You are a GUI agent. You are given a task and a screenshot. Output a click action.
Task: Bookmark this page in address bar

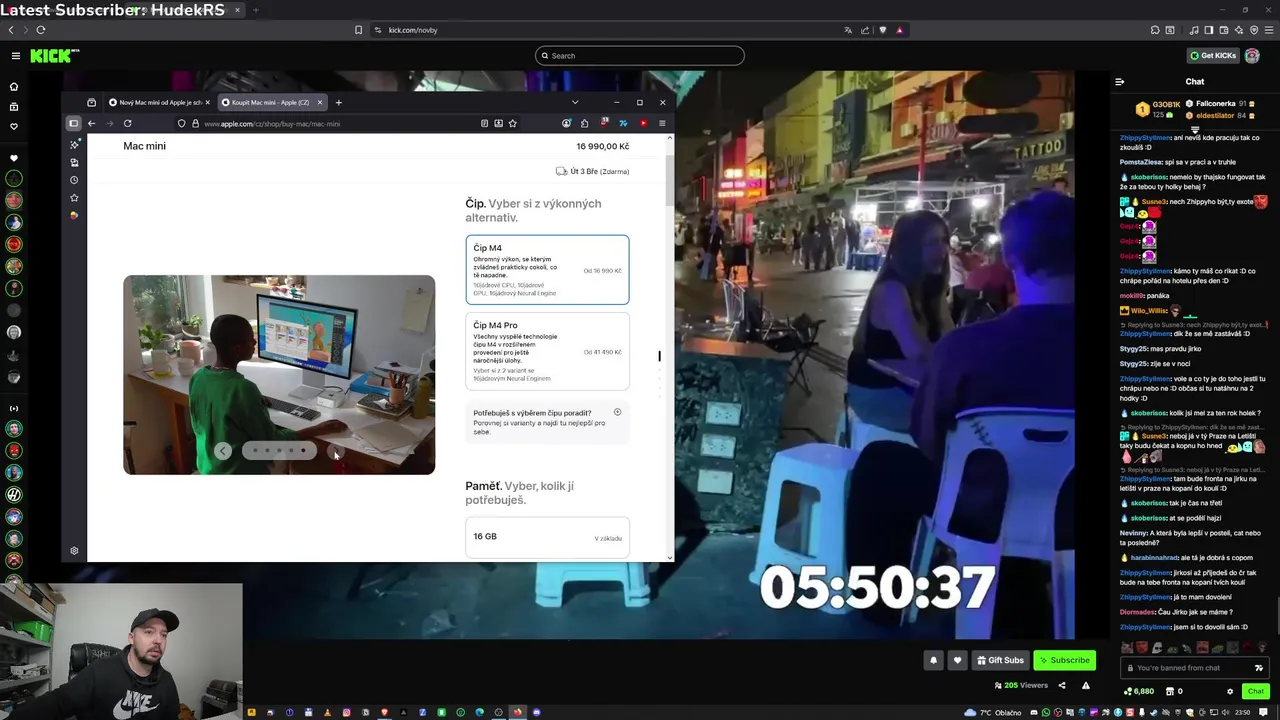pyautogui.click(x=359, y=30)
